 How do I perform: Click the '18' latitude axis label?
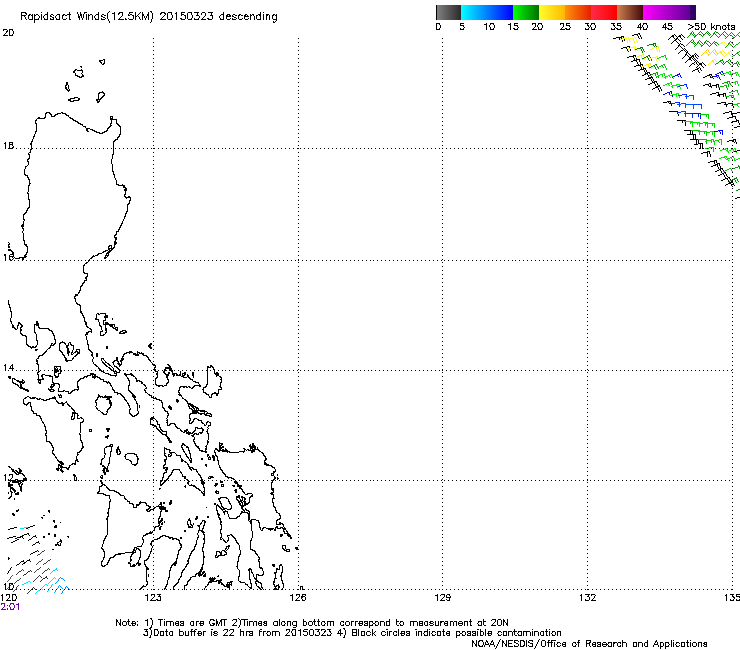[8, 146]
